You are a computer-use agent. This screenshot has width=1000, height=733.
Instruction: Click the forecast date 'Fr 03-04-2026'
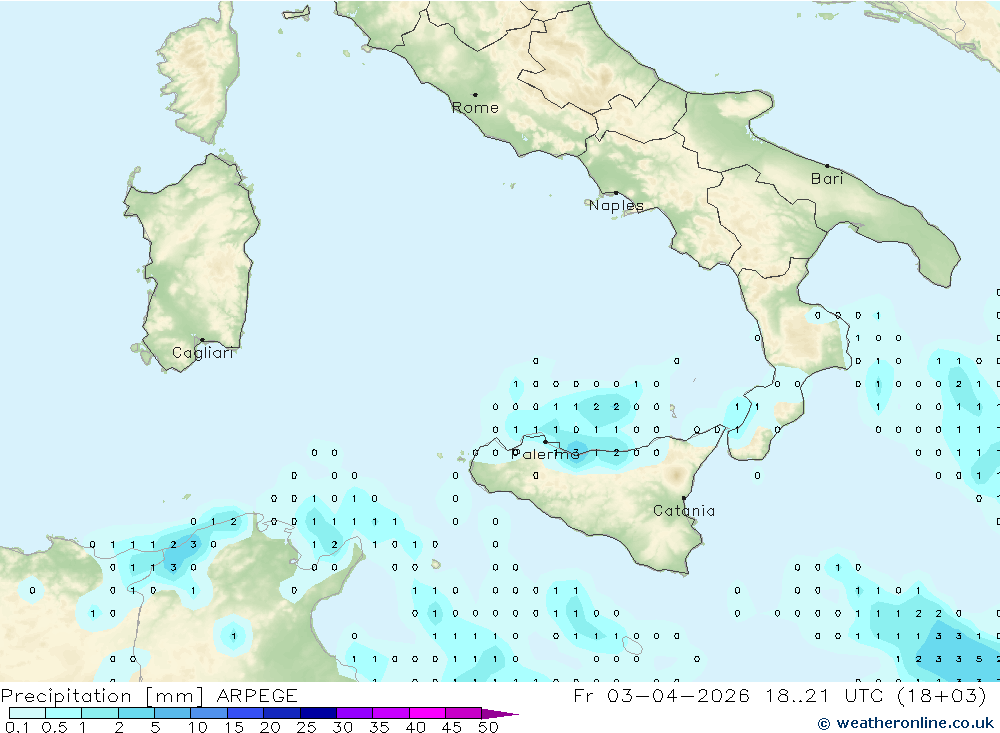tap(661, 695)
